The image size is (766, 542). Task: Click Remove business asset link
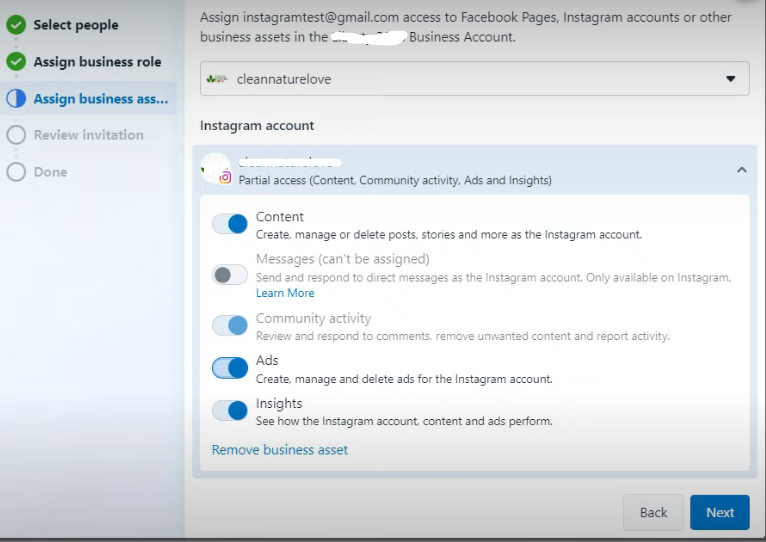(x=279, y=450)
